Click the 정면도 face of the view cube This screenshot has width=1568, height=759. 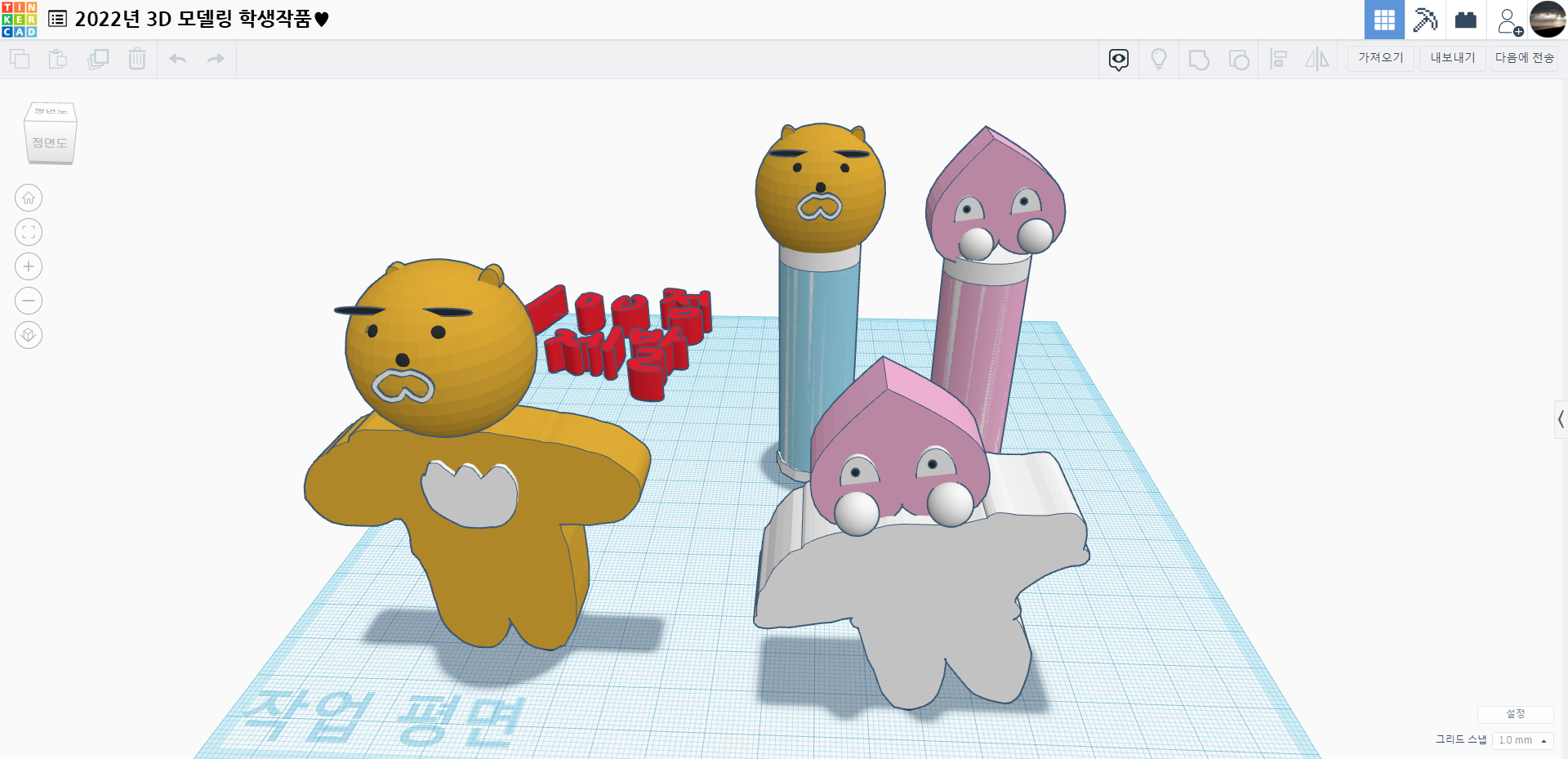pos(50,143)
